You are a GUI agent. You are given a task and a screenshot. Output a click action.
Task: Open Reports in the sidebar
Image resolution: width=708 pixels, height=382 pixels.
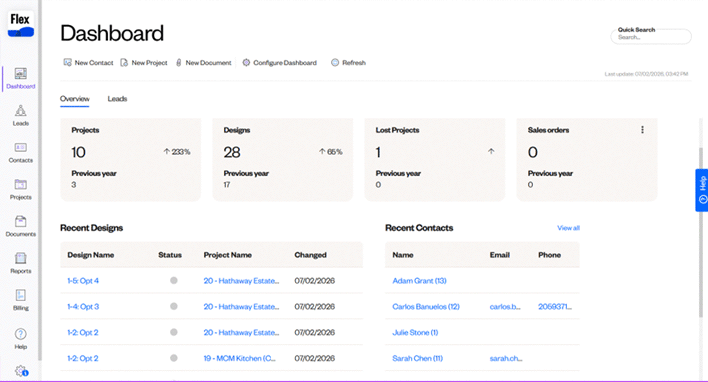20,263
